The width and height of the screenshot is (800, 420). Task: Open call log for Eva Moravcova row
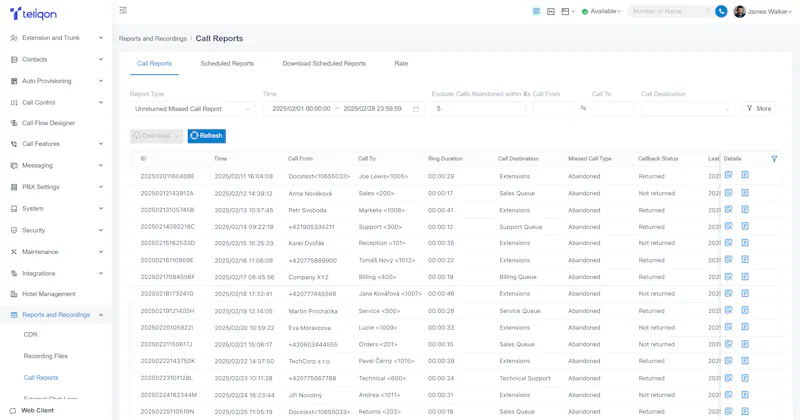[745, 327]
